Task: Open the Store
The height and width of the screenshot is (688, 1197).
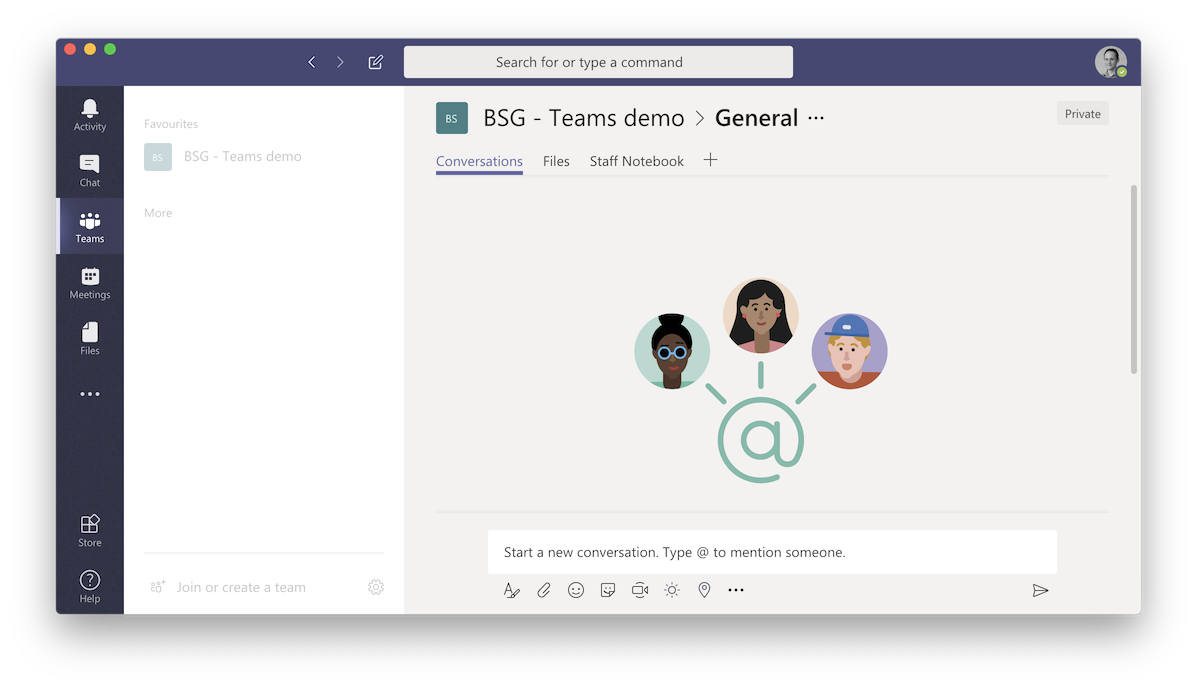Action: click(89, 530)
